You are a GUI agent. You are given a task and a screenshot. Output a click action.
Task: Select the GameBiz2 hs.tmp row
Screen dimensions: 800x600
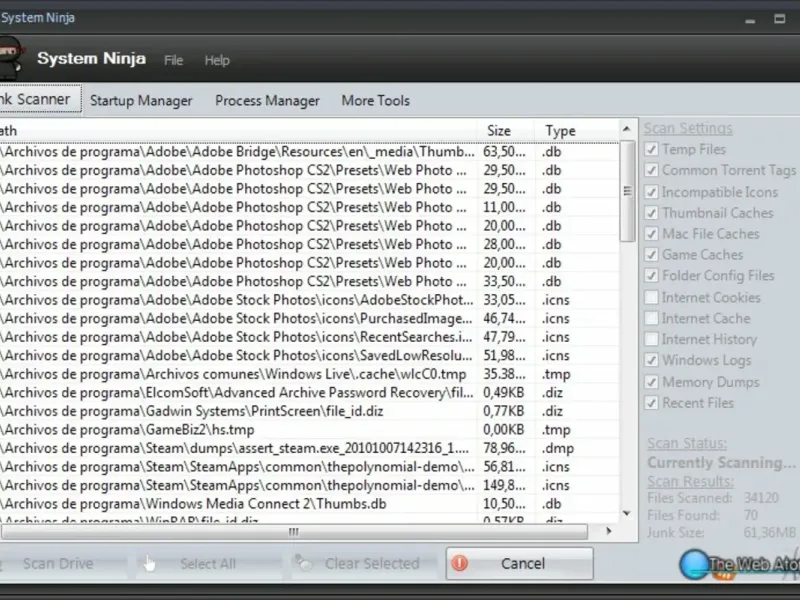[309, 430]
